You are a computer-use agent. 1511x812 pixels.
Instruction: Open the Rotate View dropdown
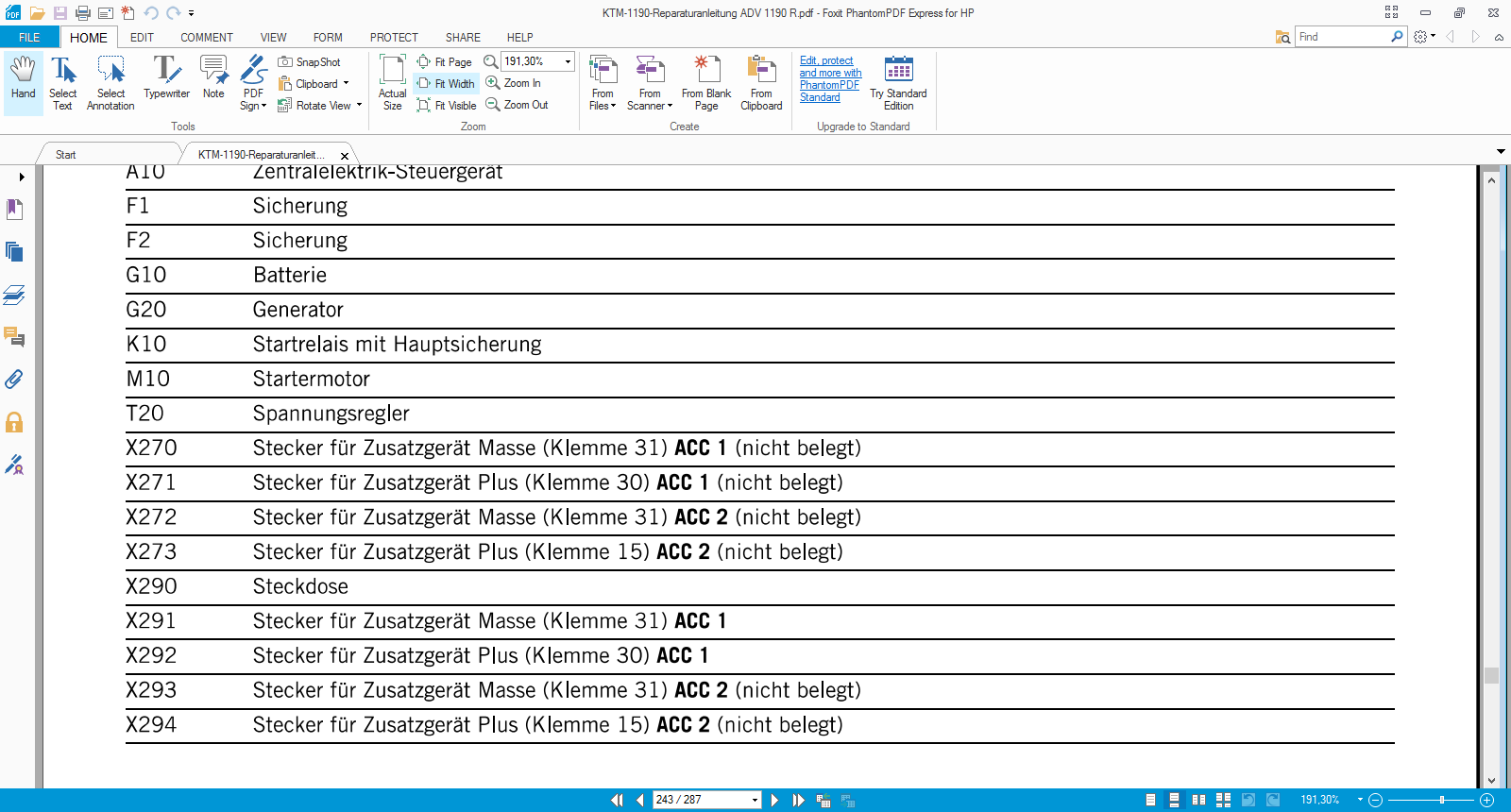click(359, 106)
